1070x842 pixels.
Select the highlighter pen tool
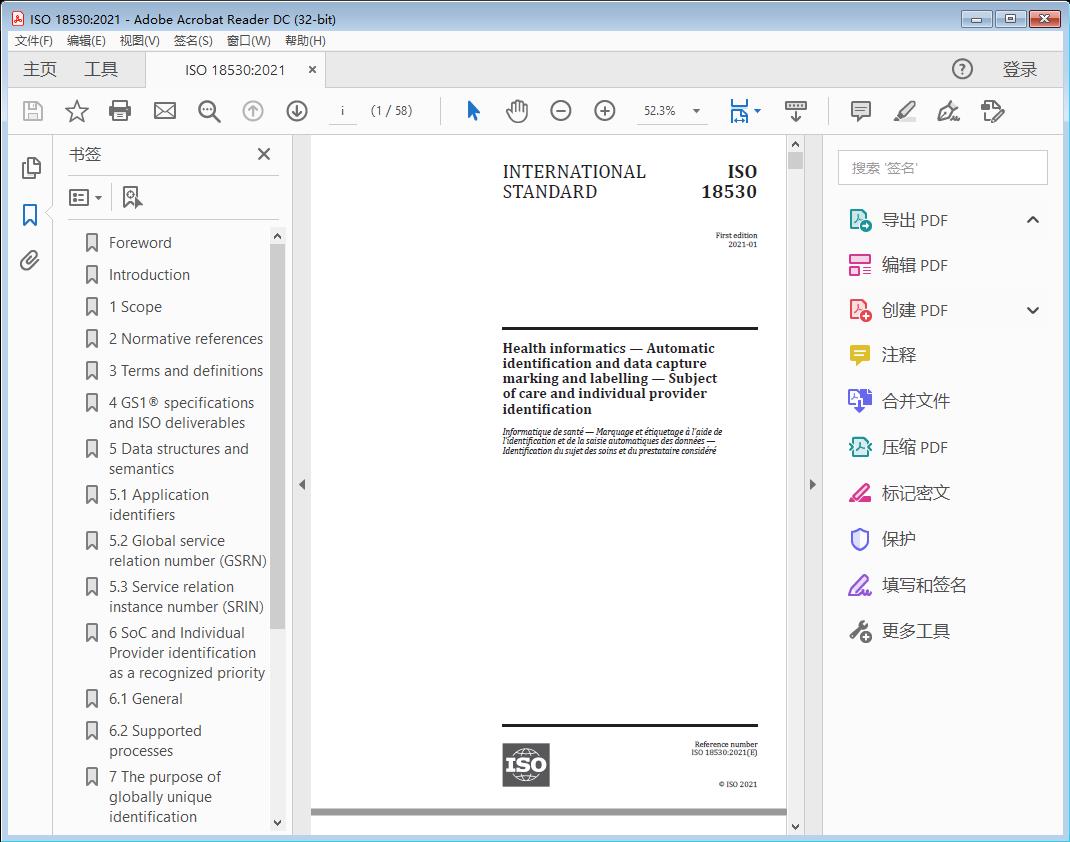tap(905, 111)
